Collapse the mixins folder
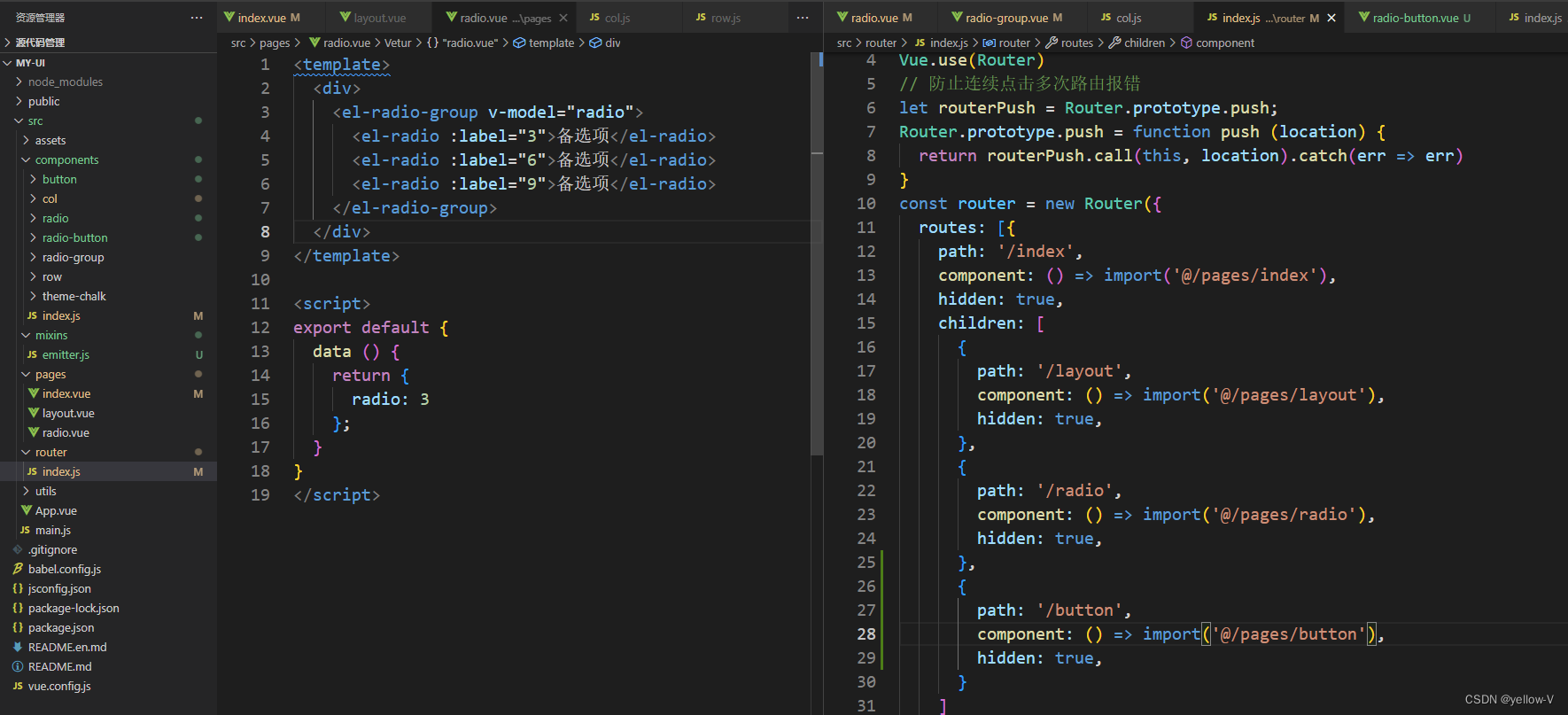The height and width of the screenshot is (715, 1568). click(x=27, y=335)
